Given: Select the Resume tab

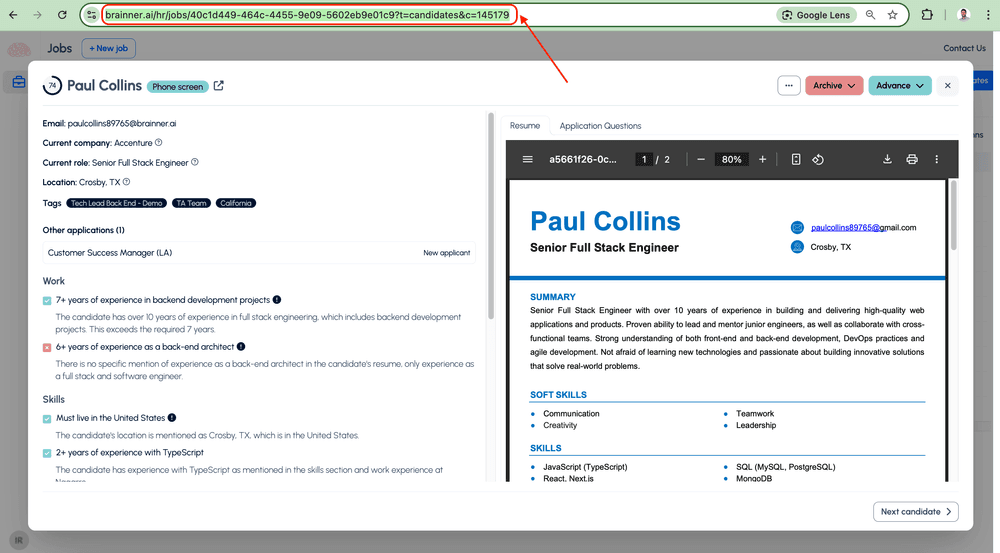Looking at the screenshot, I should 525,126.
